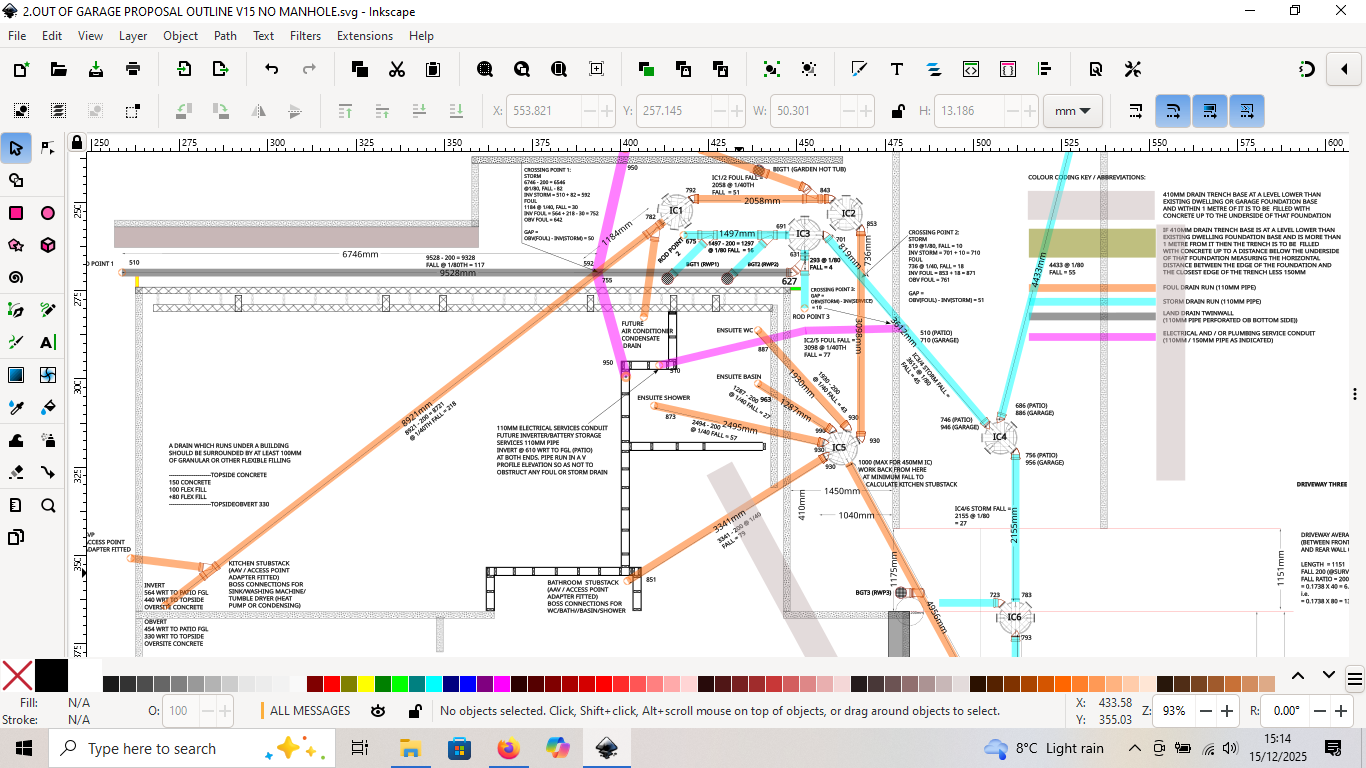Open the mm units dropdown

click(1072, 111)
